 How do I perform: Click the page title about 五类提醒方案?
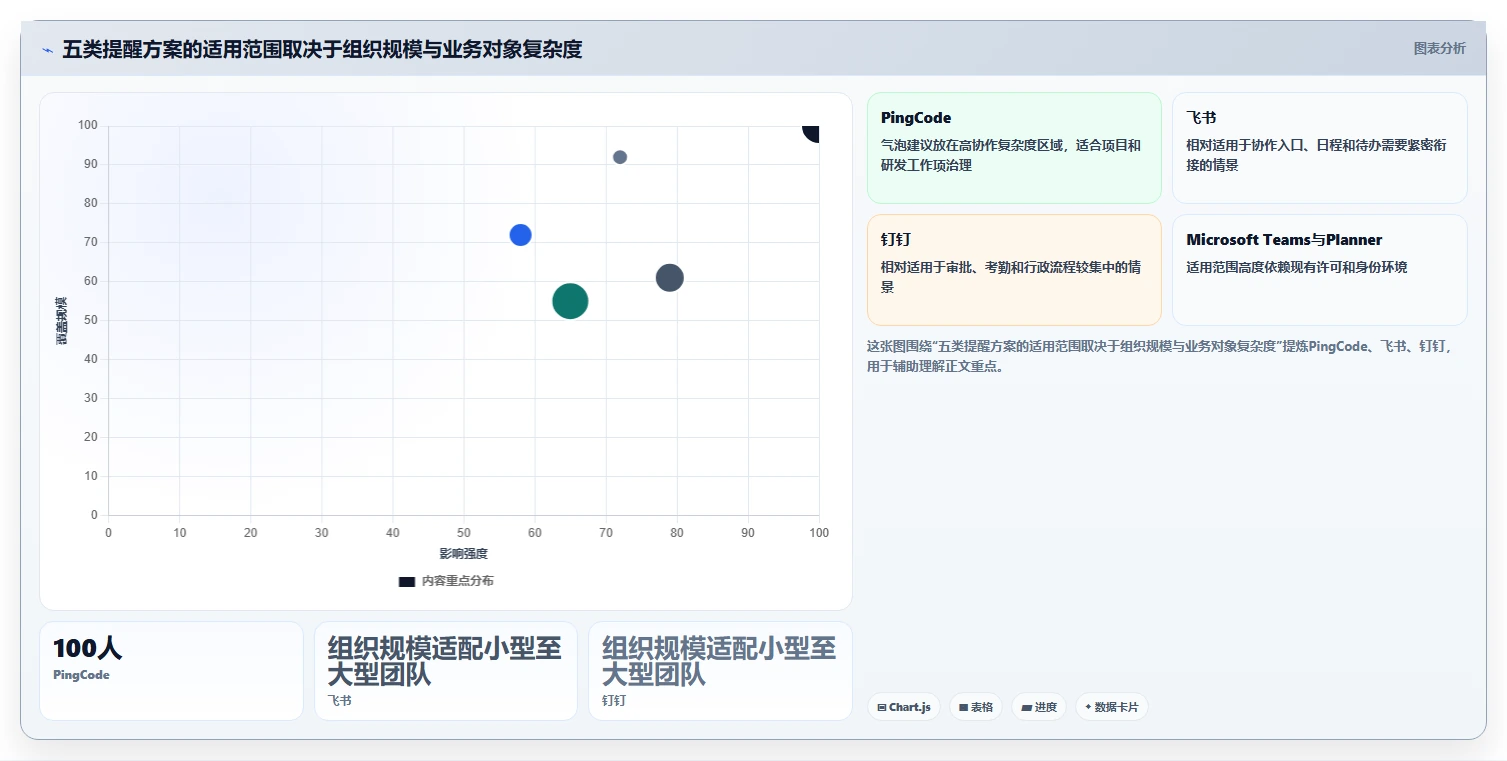(322, 49)
